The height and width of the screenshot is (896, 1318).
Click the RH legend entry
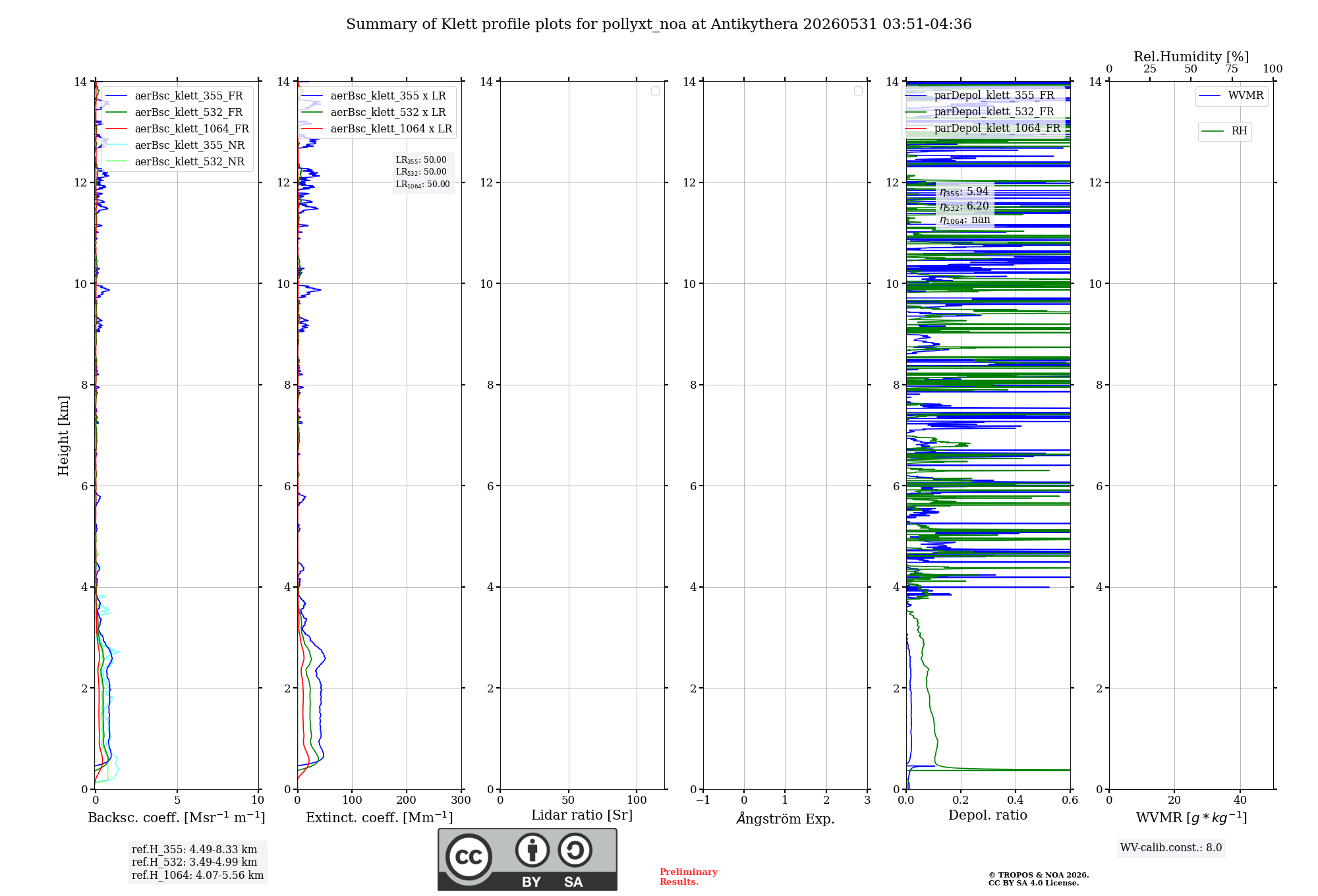click(x=1224, y=131)
